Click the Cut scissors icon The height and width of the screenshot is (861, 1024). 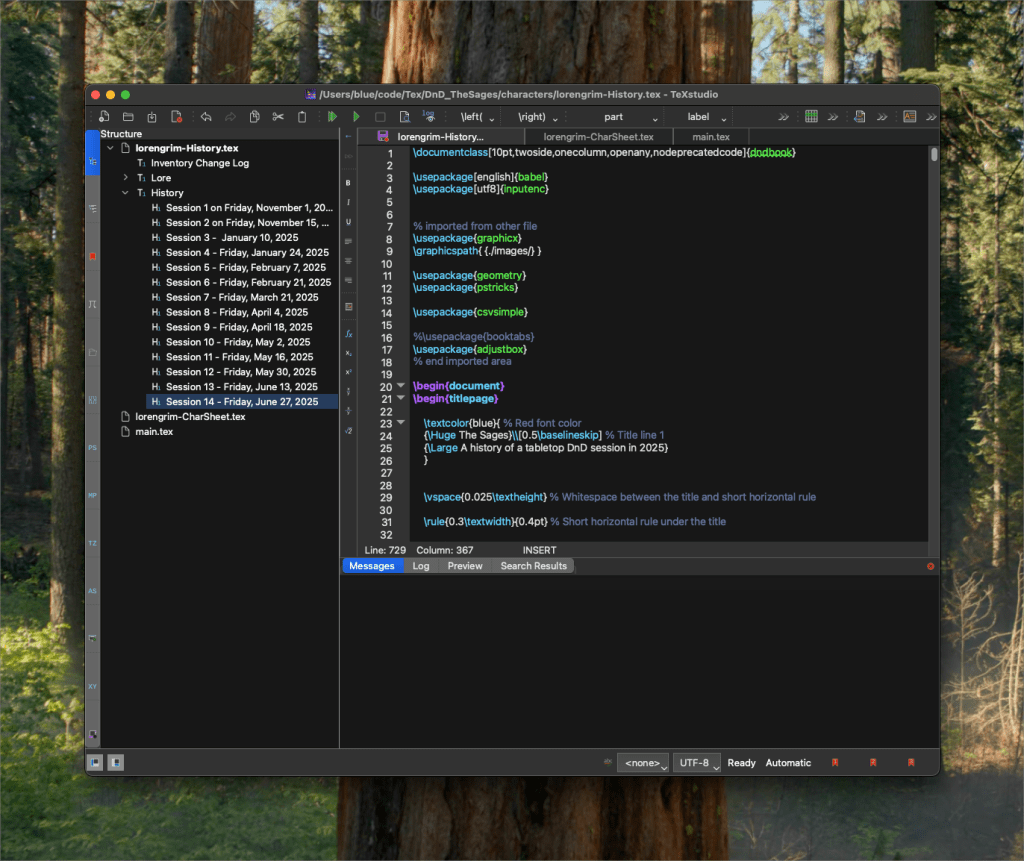tap(278, 117)
